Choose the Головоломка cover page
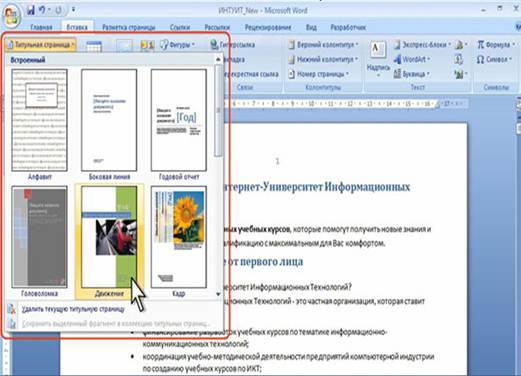Screen dimensions: 521x376 click(39, 241)
